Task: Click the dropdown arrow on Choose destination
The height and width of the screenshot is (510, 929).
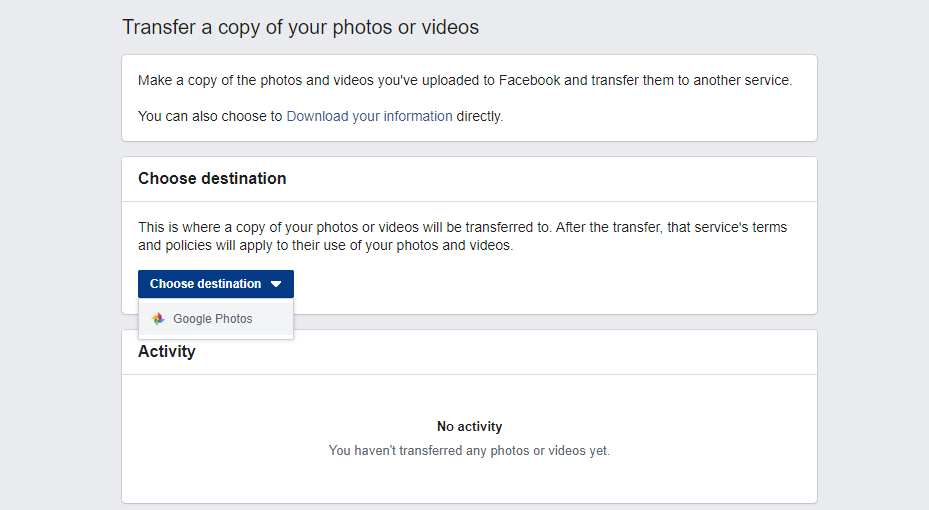Action: tap(276, 284)
